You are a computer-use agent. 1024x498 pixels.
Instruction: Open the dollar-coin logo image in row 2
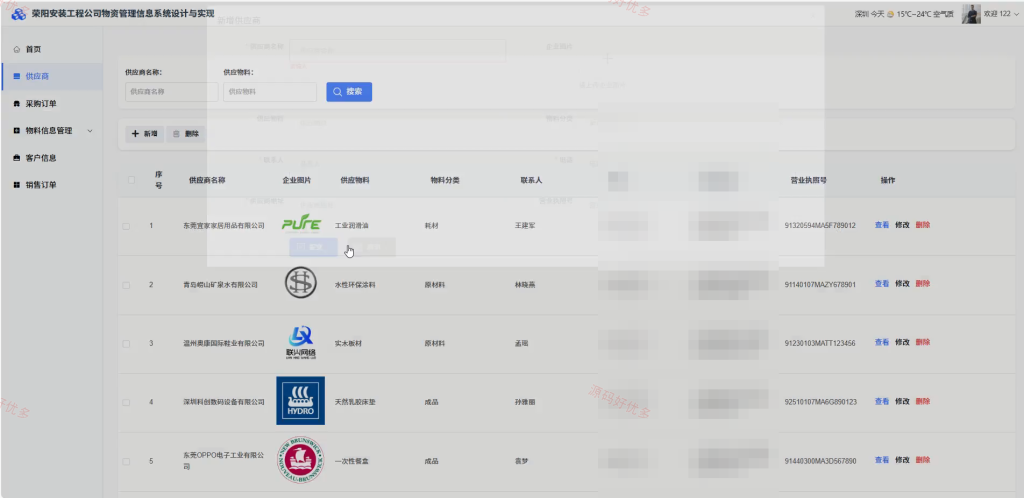(x=300, y=283)
